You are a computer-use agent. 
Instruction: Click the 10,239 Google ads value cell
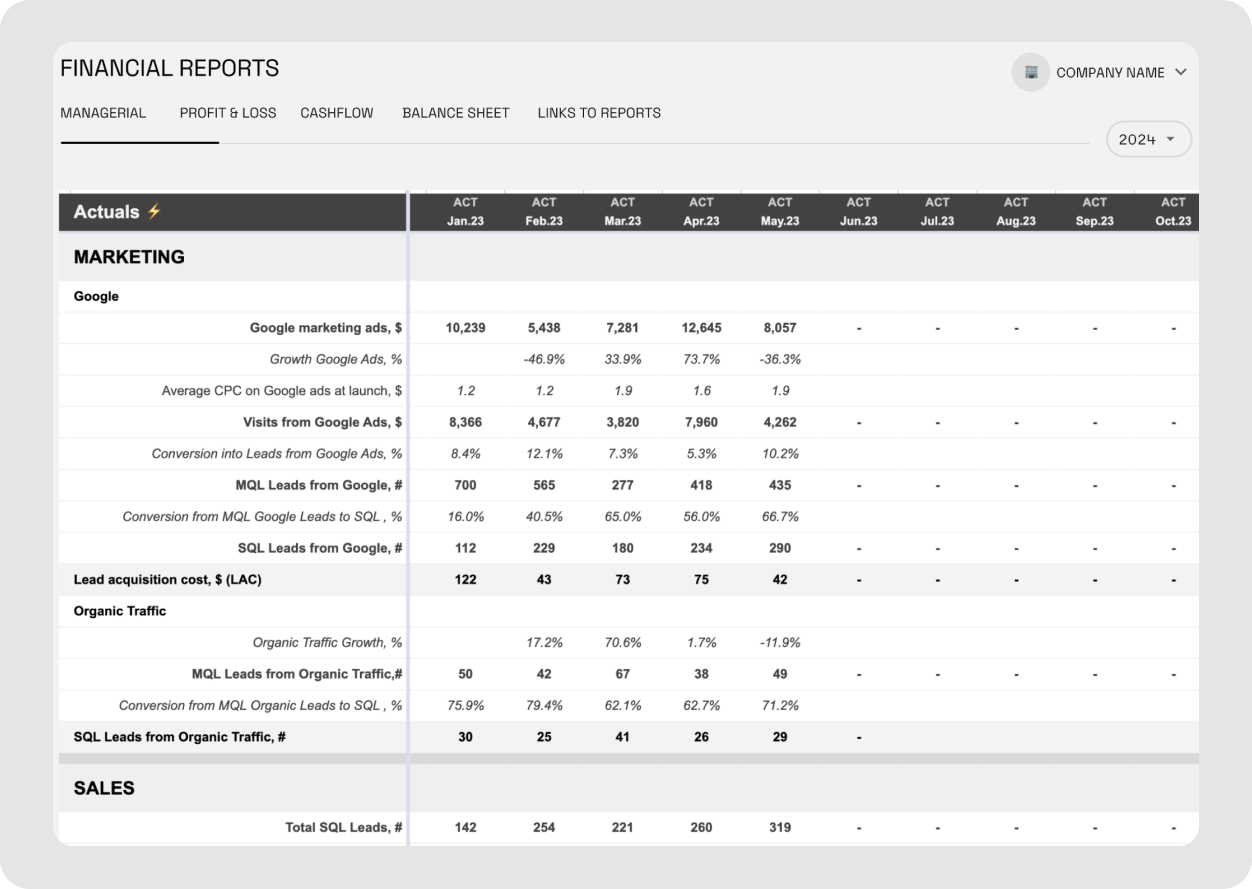(465, 327)
